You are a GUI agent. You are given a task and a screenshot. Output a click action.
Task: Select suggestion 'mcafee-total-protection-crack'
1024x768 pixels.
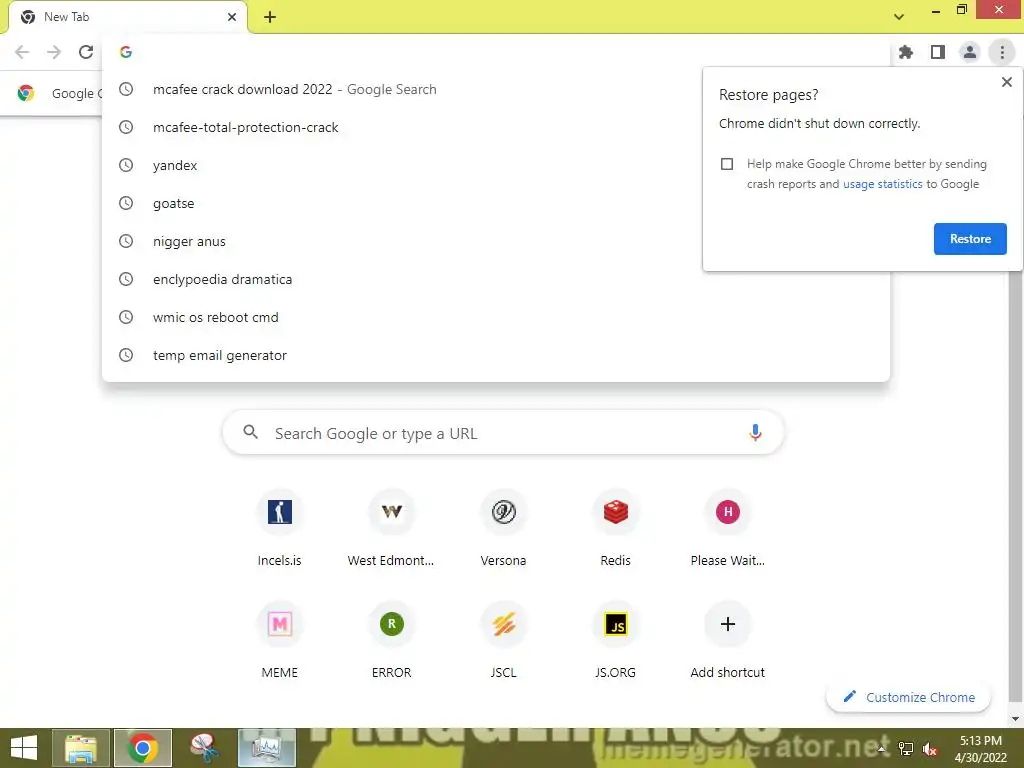pyautogui.click(x=496, y=127)
